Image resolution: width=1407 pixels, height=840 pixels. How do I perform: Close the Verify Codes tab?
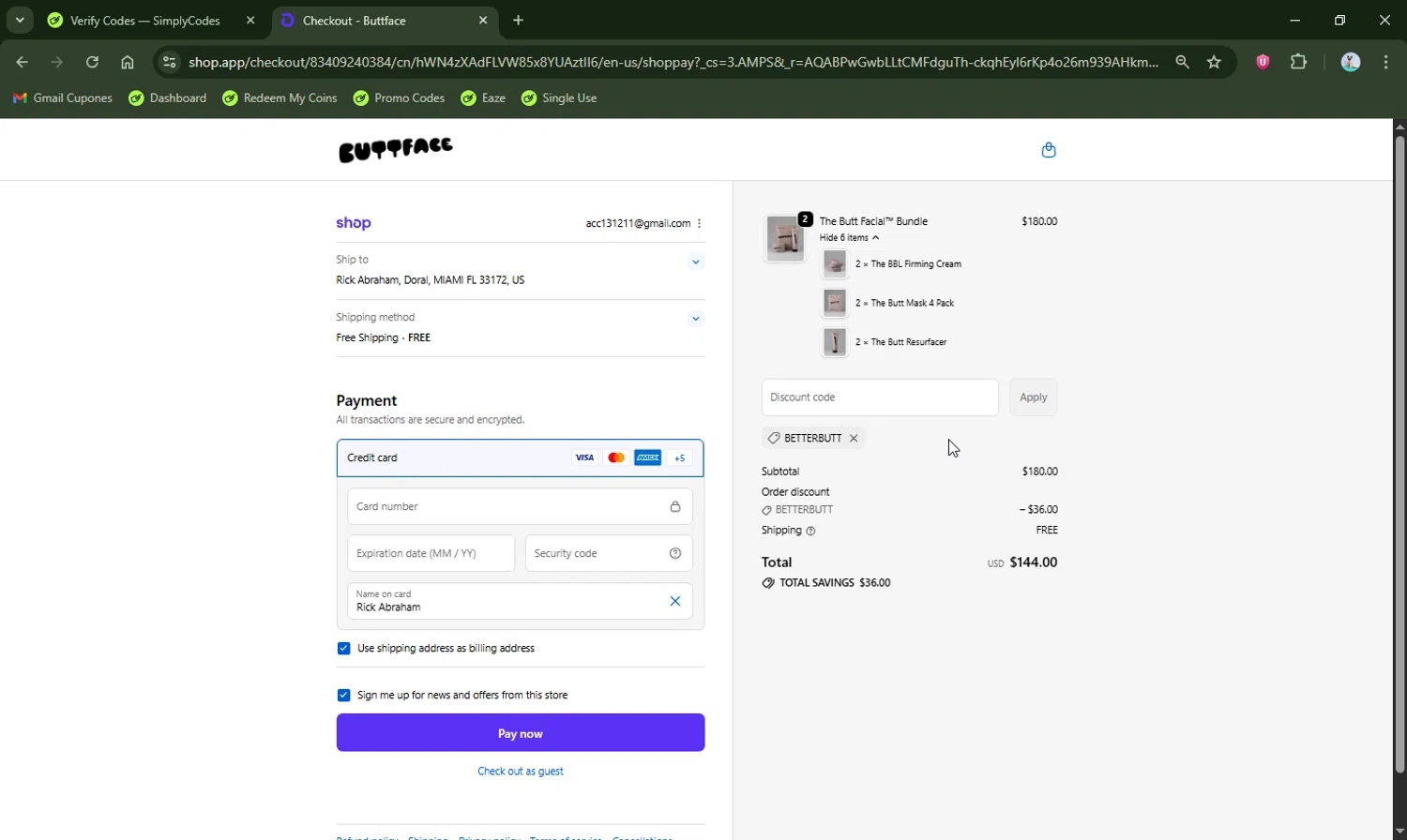(x=250, y=20)
